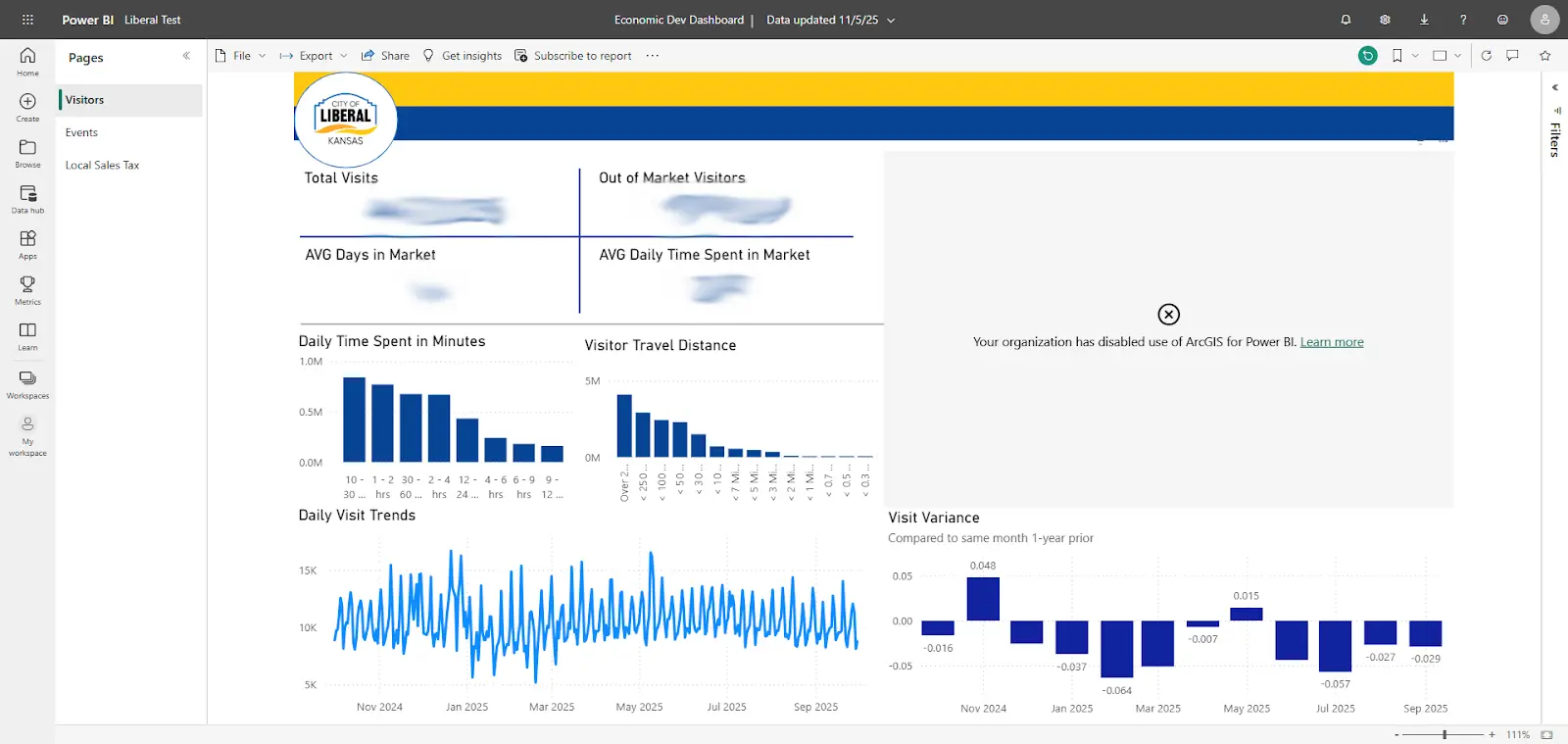Click the fit to page icon beside 111%
This screenshot has width=1568, height=744.
point(1546,734)
